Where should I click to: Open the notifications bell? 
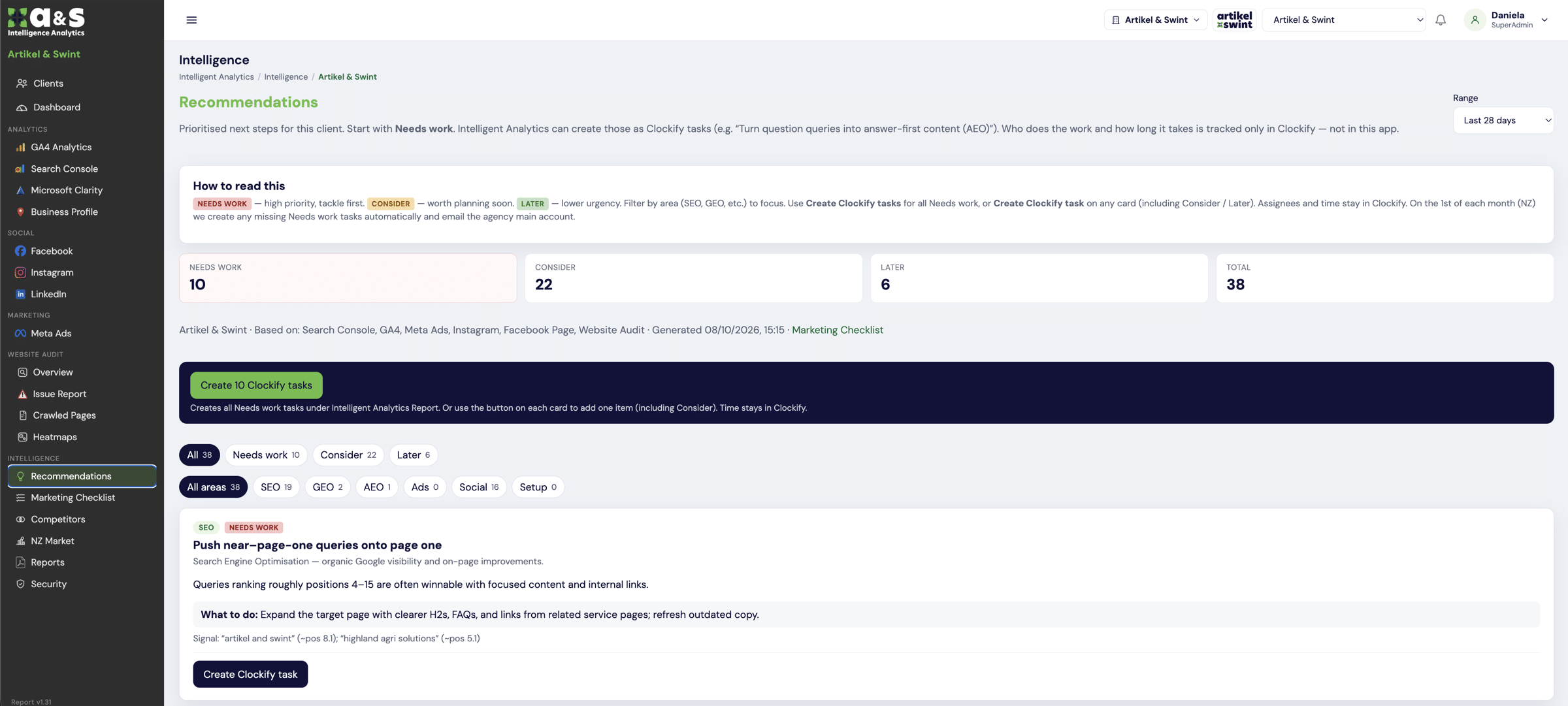coord(1441,20)
